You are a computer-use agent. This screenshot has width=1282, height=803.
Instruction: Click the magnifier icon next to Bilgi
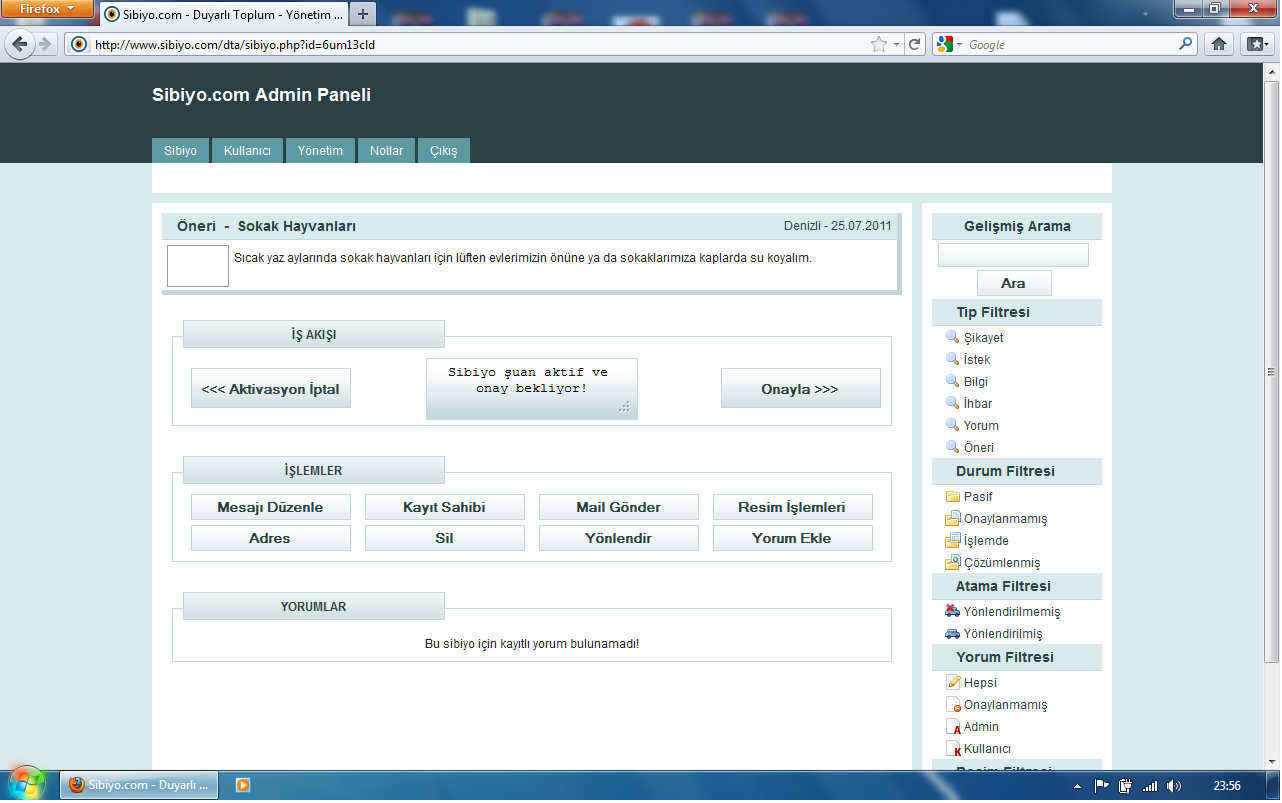(x=952, y=382)
